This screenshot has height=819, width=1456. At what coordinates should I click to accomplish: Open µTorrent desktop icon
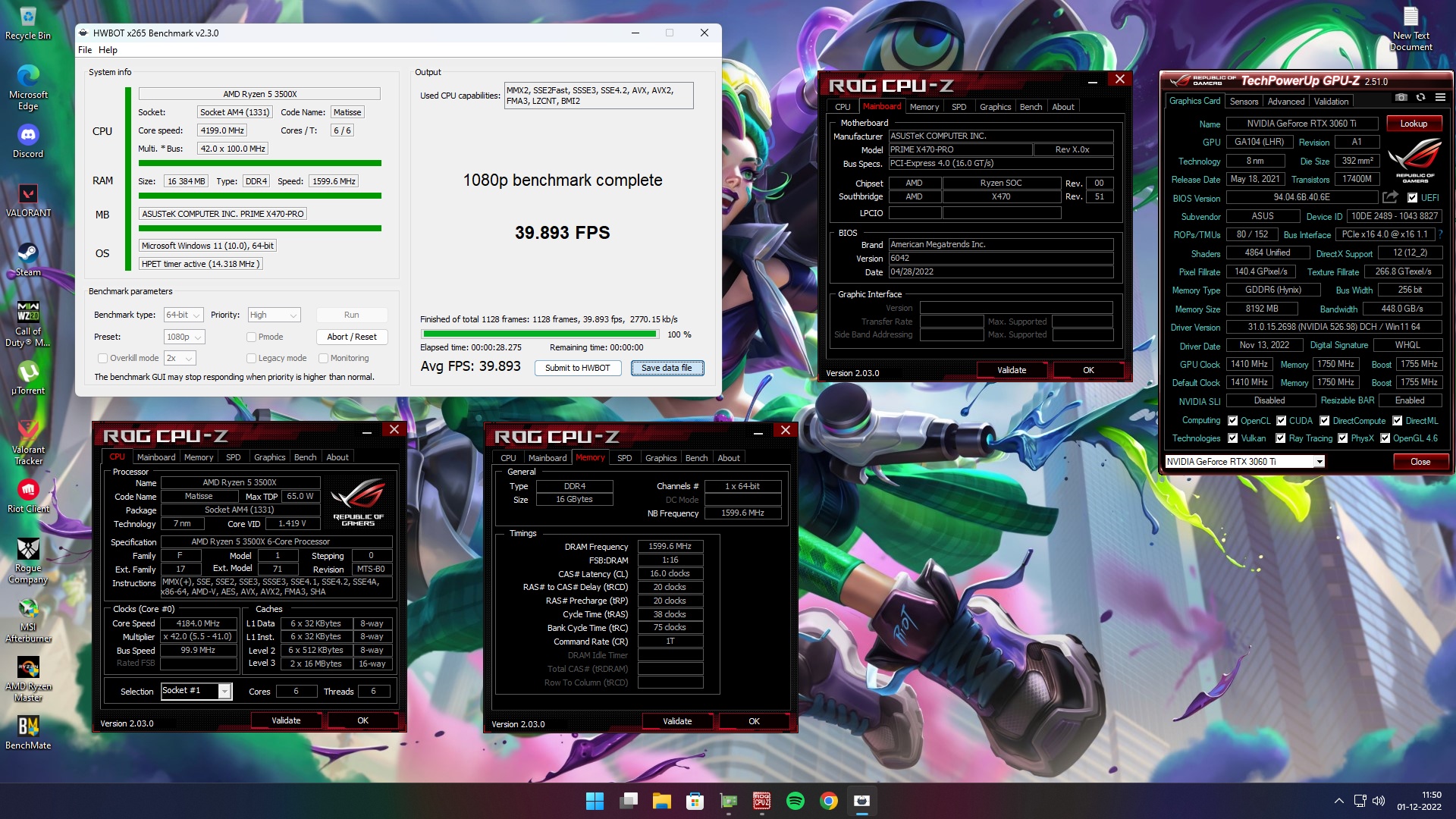28,378
